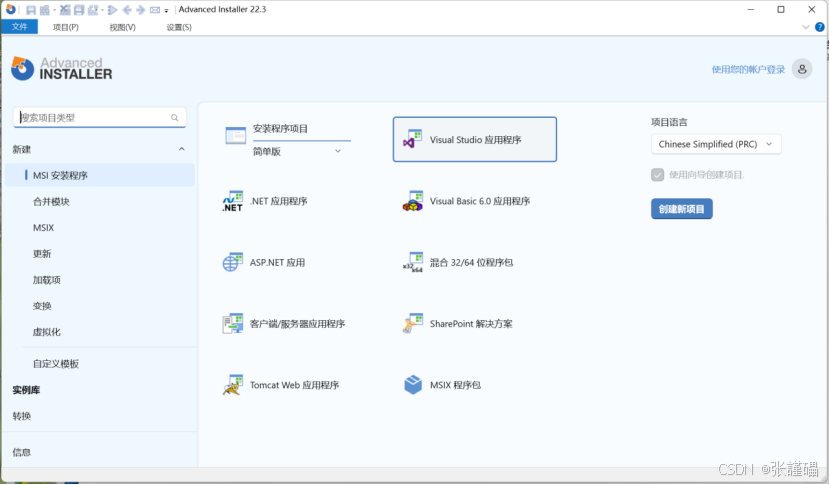
Task: Open 实例库 section in sidebar
Action: point(26,390)
